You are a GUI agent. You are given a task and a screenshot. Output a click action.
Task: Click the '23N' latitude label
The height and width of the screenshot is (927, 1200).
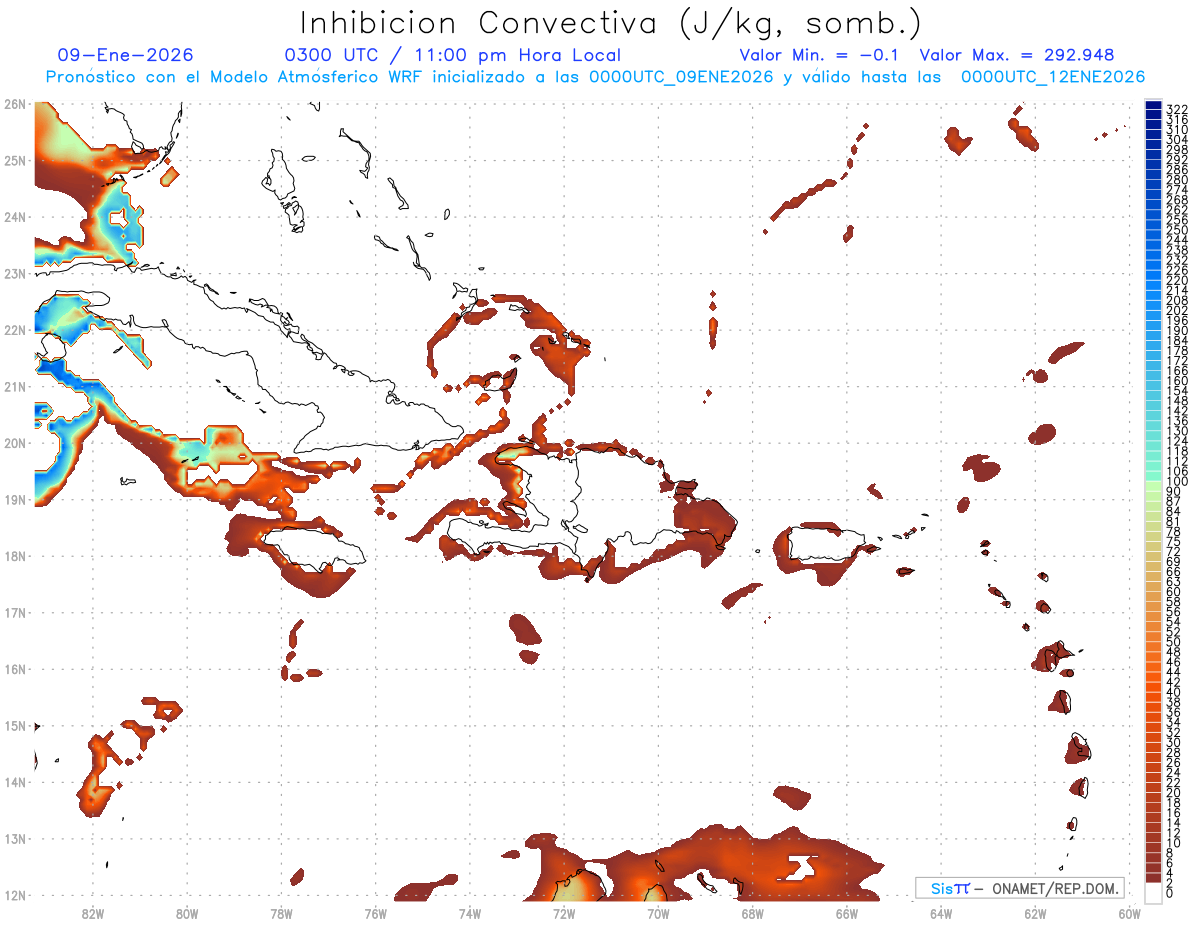click(14, 274)
